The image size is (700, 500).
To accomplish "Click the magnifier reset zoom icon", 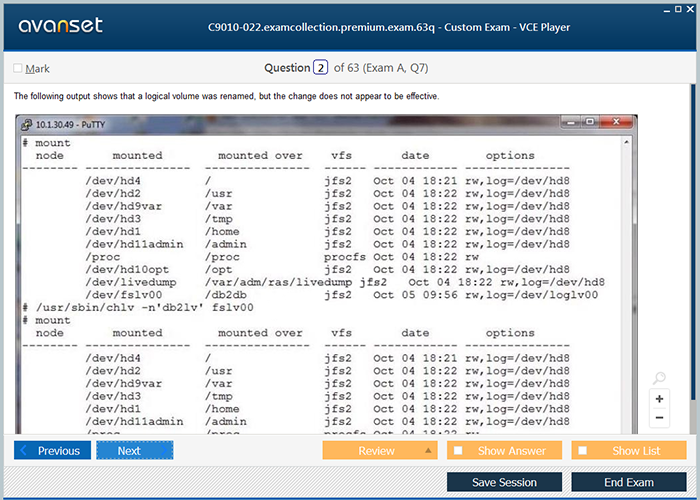I will tap(659, 379).
